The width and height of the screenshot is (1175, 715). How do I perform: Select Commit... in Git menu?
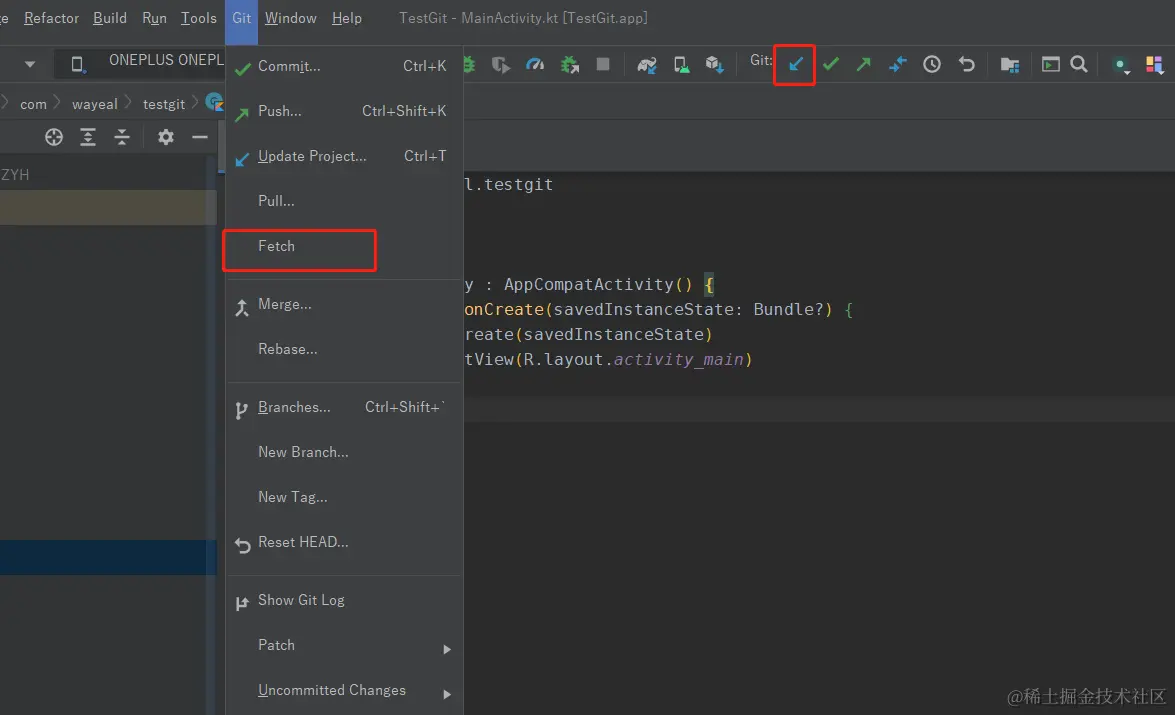click(344, 67)
